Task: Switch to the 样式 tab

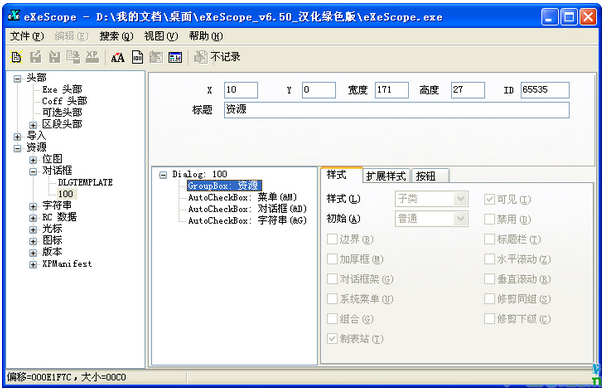Action: coord(341,175)
